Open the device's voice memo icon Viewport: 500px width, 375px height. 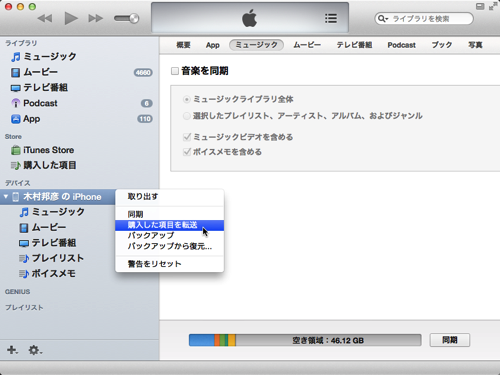(x=24, y=274)
